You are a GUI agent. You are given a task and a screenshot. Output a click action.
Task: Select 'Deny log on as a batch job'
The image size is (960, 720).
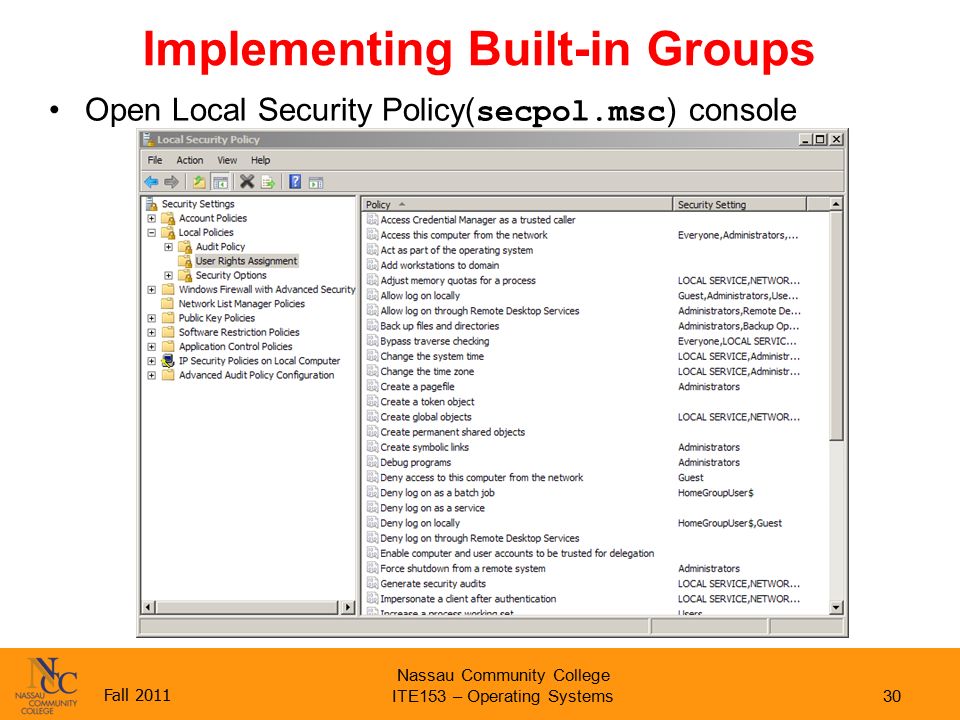(x=437, y=493)
